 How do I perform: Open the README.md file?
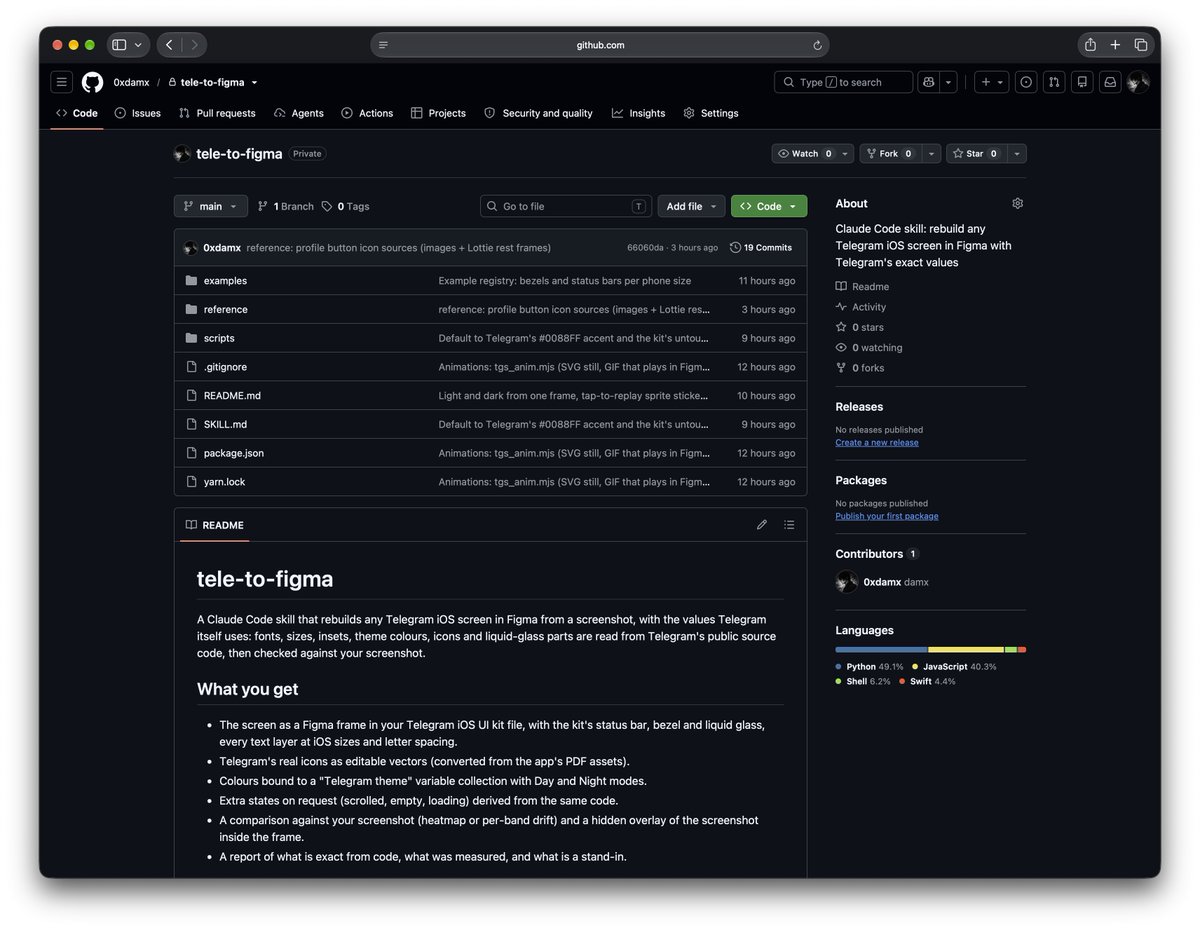tap(232, 395)
